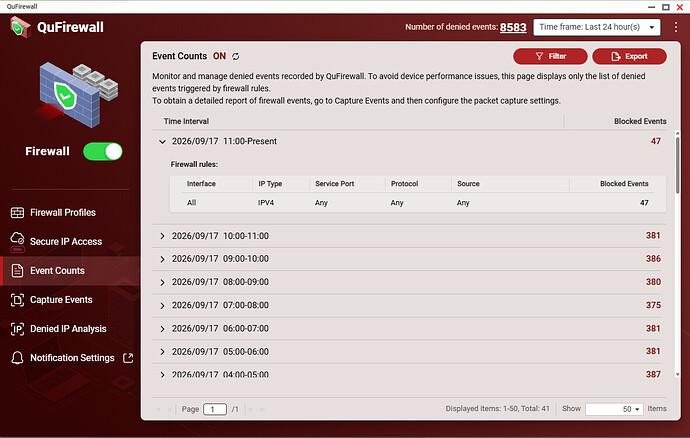Expand the 08:00-09:00 interval

[x=162, y=282]
